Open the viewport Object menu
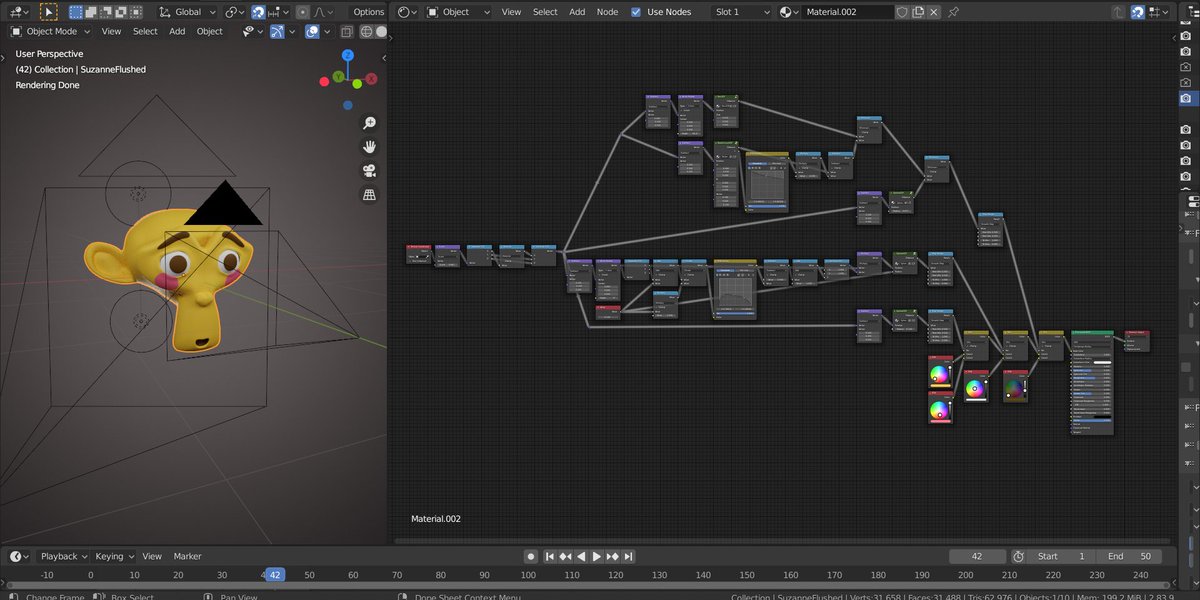This screenshot has width=1200, height=600. click(210, 31)
